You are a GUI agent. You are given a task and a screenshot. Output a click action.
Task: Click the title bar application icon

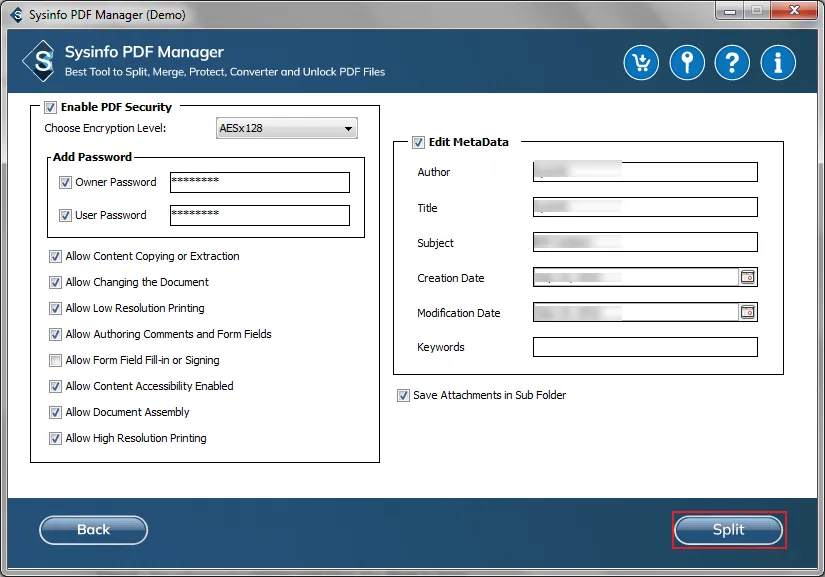click(13, 15)
